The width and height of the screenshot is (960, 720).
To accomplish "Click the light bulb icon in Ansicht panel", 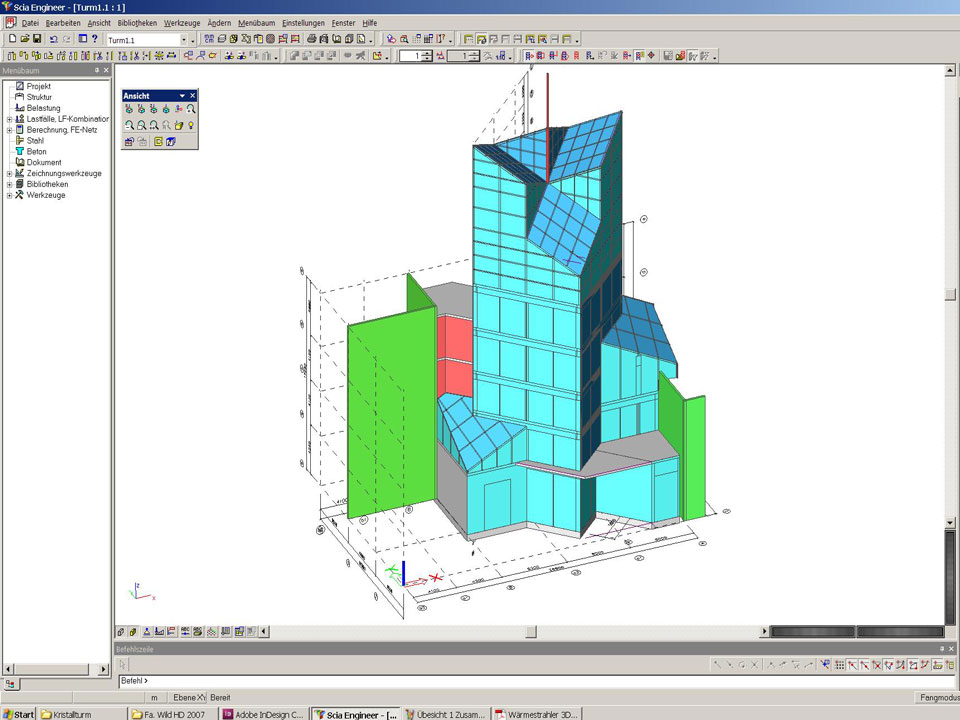I will click(x=190, y=125).
